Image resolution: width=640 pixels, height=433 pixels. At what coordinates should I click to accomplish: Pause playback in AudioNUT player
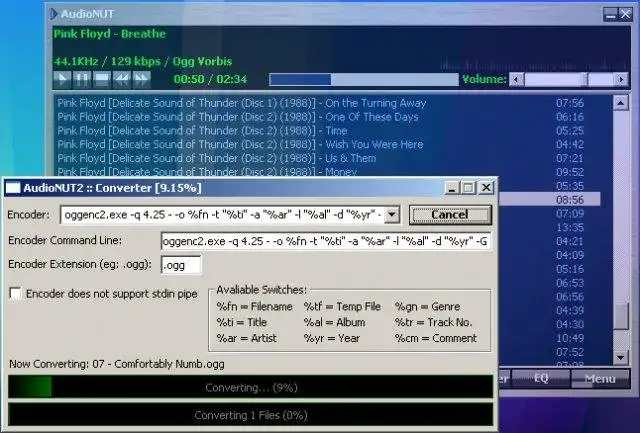82,79
